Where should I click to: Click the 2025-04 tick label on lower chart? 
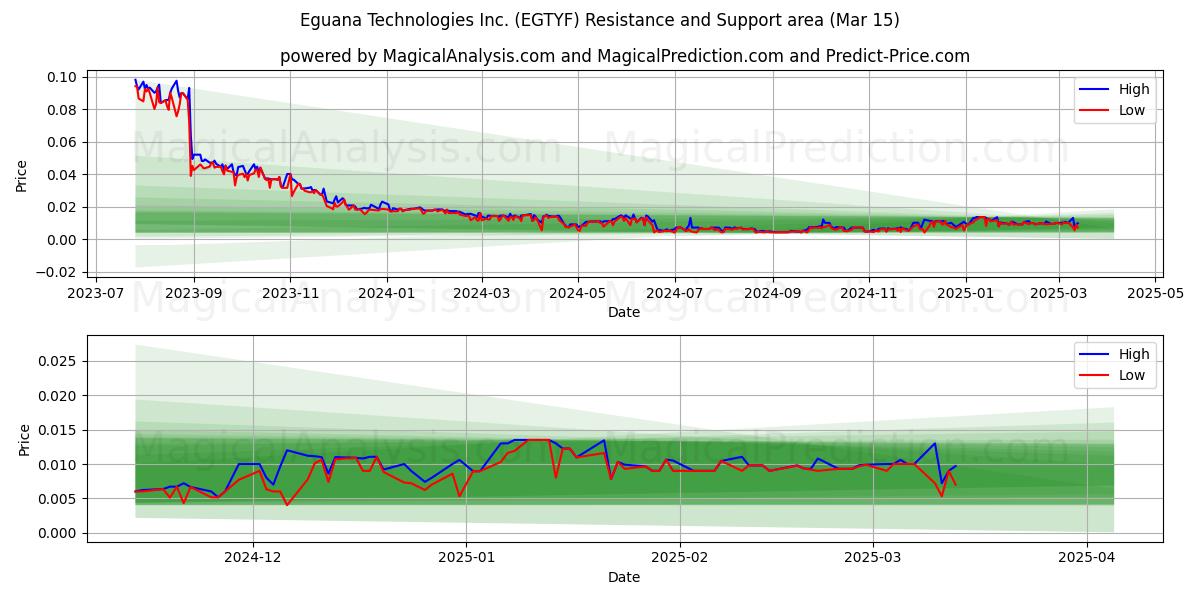(1087, 559)
